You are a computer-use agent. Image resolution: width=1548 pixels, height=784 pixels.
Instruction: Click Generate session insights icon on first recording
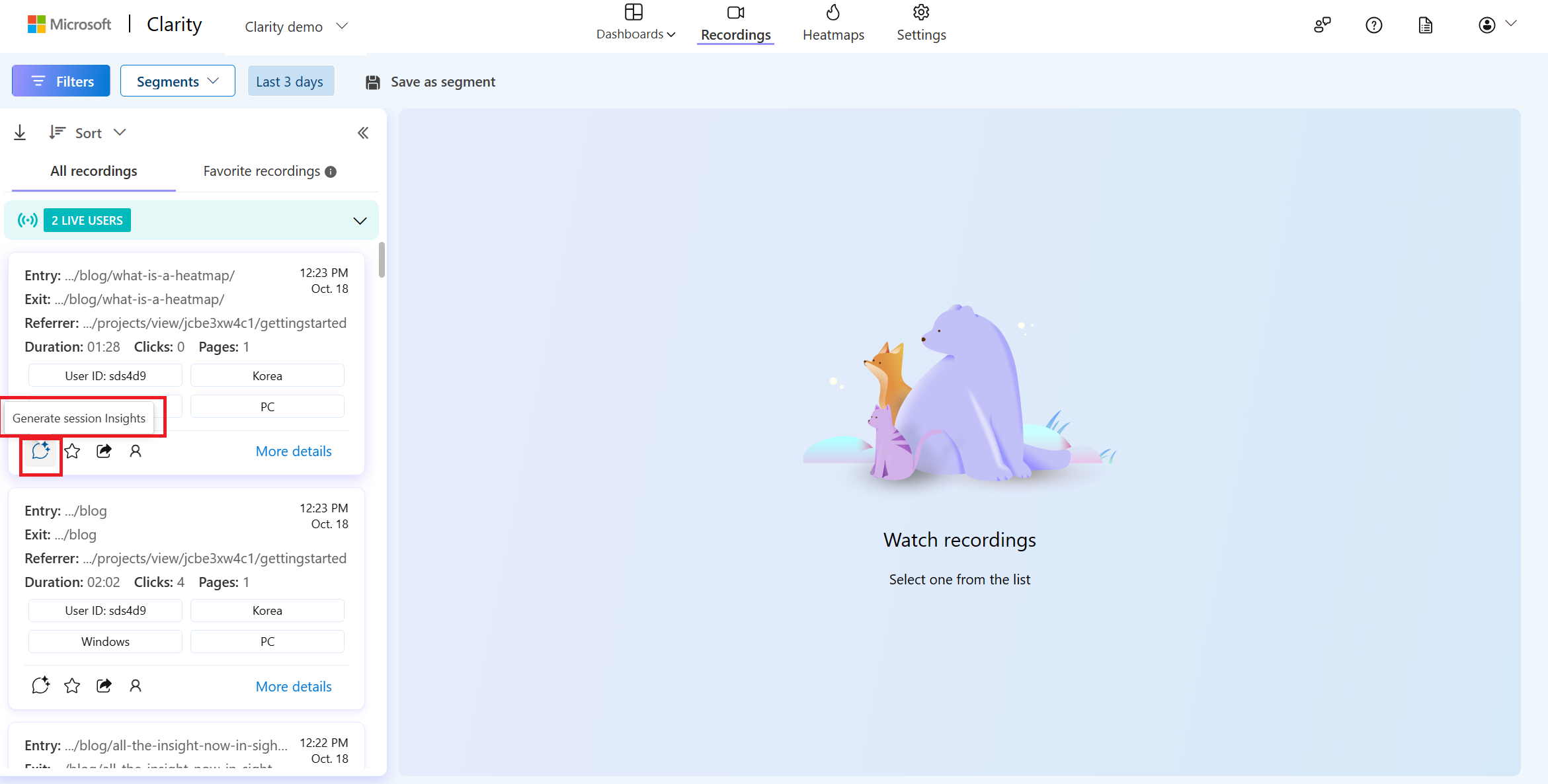tap(40, 451)
